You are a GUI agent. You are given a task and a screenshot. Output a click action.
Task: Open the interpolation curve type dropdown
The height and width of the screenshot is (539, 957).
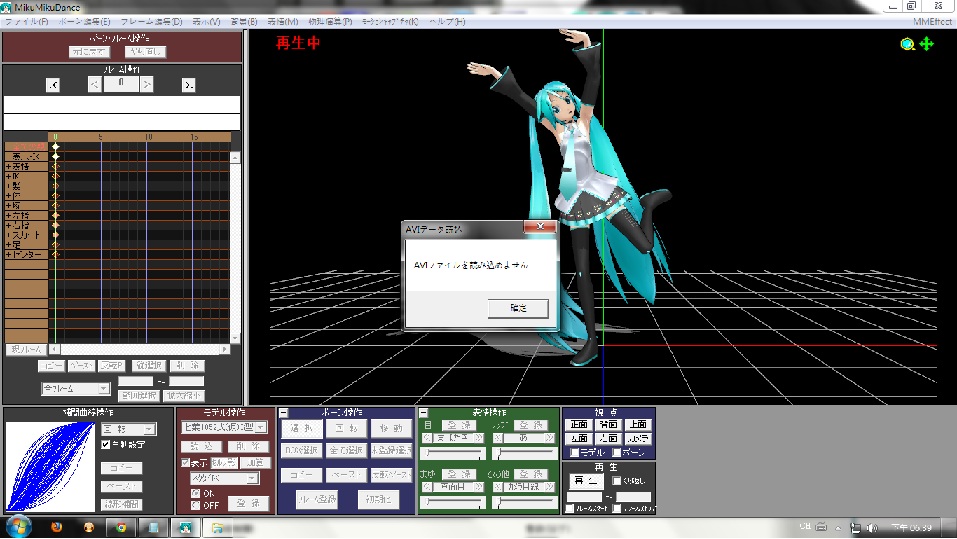(x=129, y=429)
